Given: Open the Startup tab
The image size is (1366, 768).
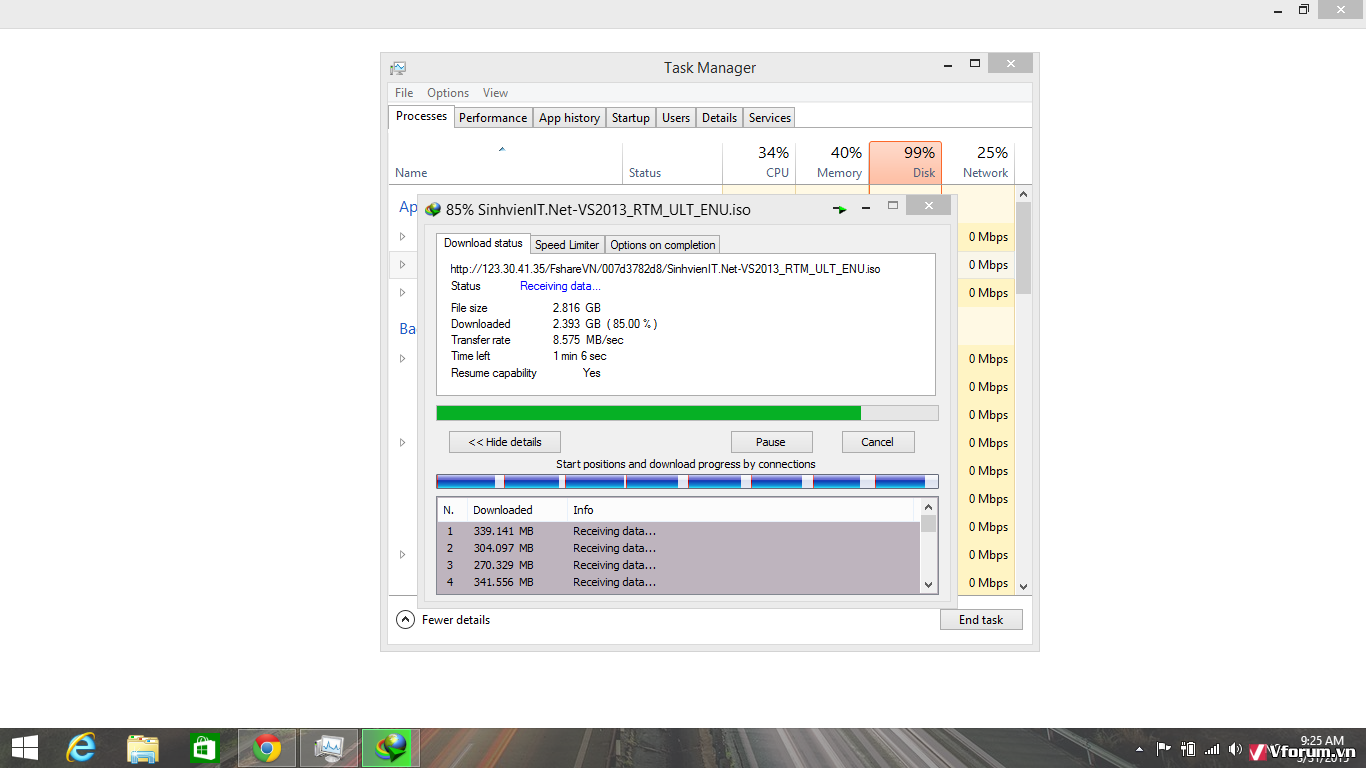Looking at the screenshot, I should point(631,118).
